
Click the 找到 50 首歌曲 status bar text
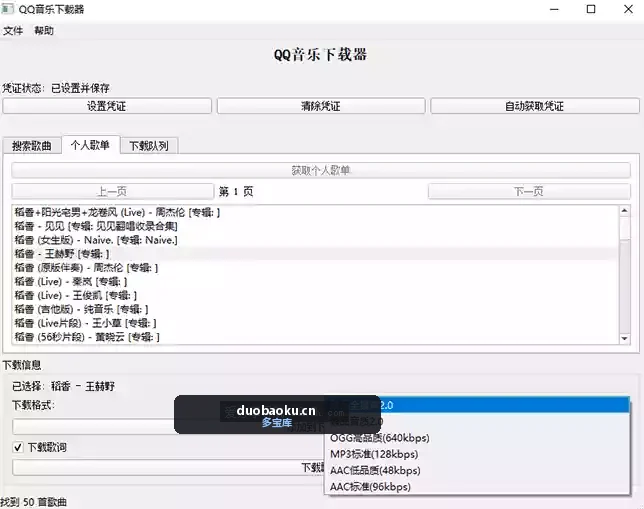pyautogui.click(x=33, y=502)
